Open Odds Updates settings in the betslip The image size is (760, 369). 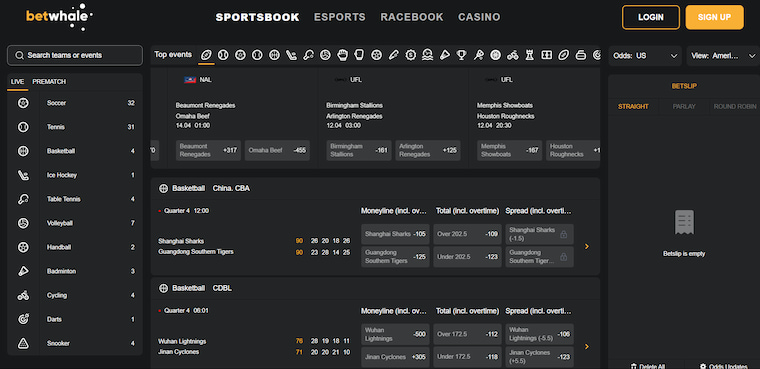725,367
